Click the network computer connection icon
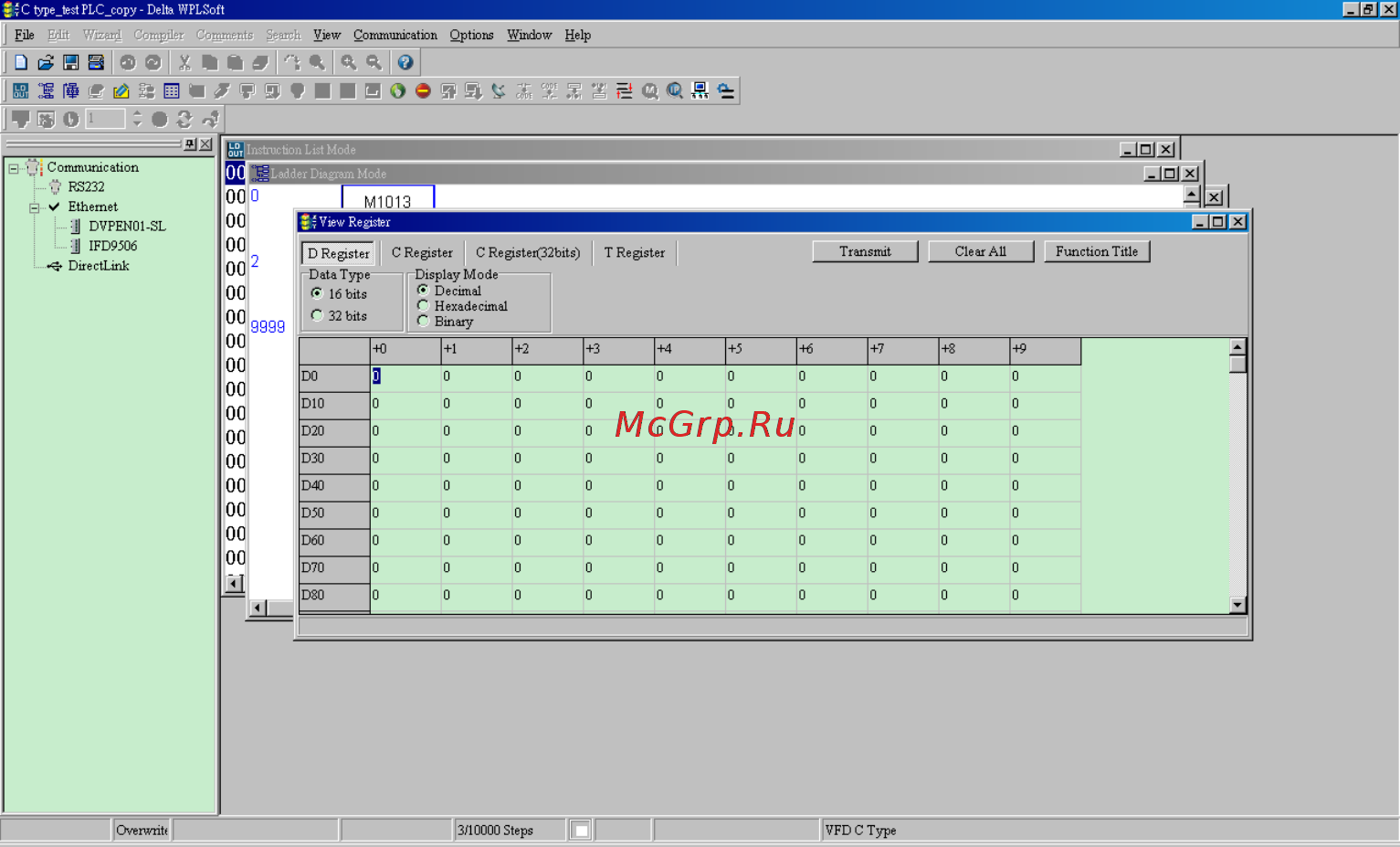Image resolution: width=1400 pixels, height=847 pixels. (700, 90)
